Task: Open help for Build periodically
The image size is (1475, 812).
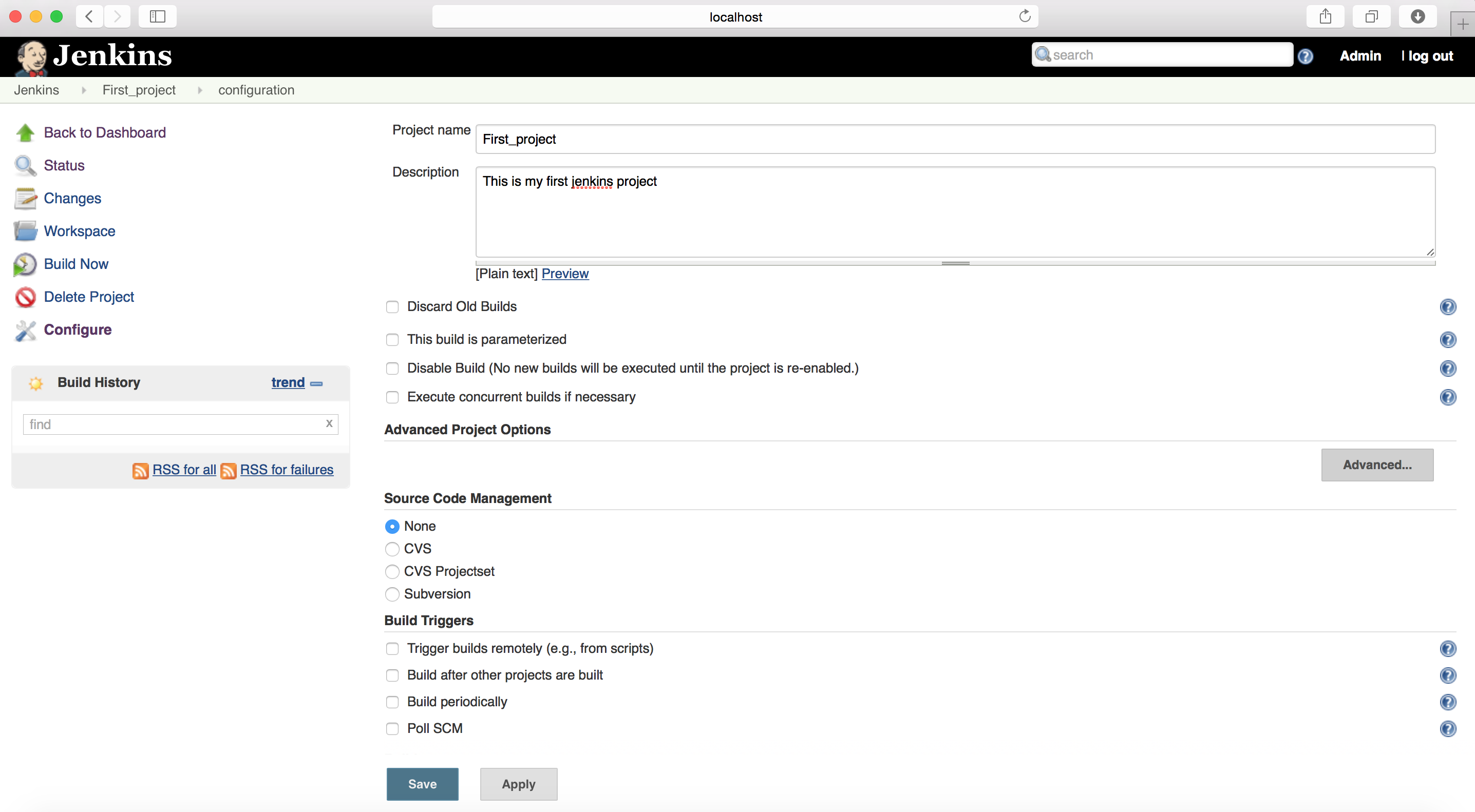Action: 1447,702
